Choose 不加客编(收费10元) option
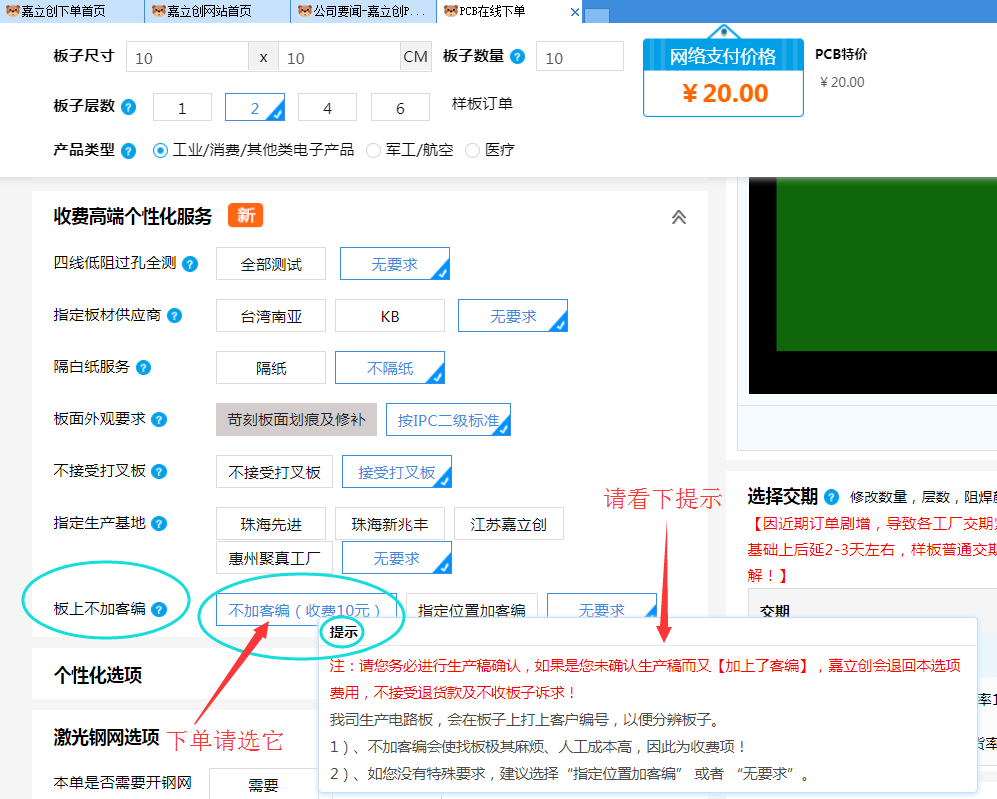 [298, 610]
